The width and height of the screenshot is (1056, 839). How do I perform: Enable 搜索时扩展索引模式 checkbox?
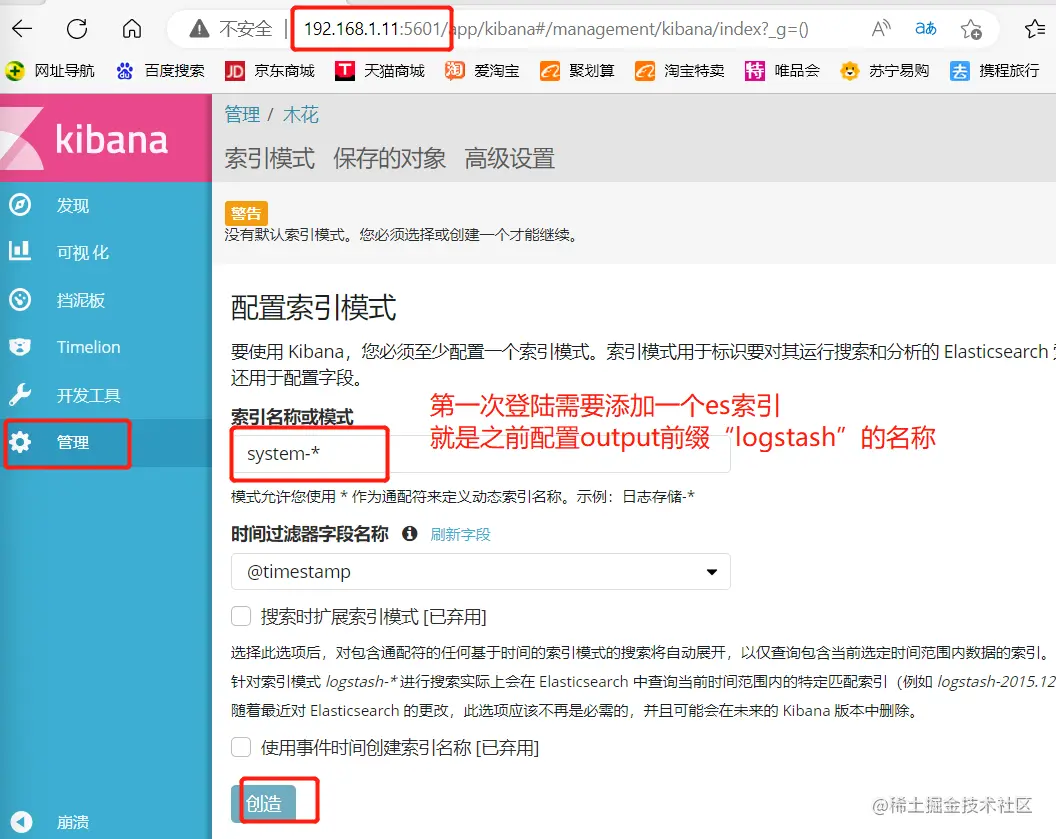[241, 616]
